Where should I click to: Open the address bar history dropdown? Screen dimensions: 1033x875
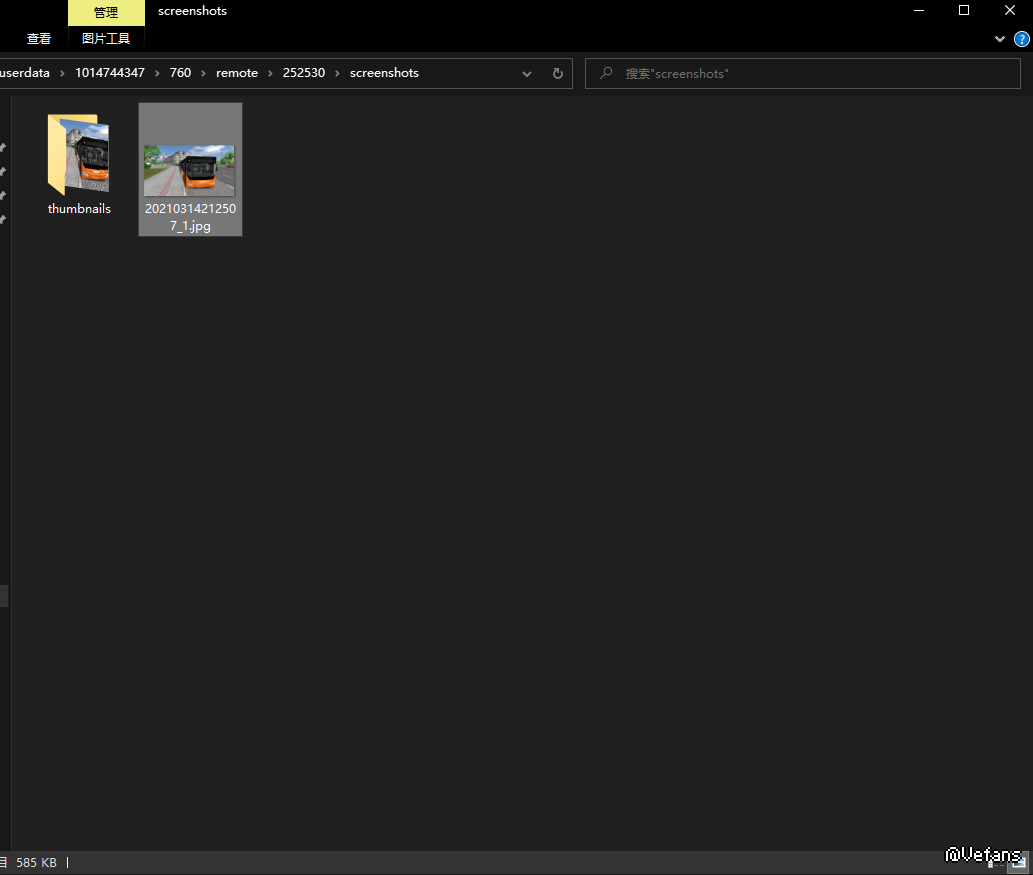[x=527, y=74]
